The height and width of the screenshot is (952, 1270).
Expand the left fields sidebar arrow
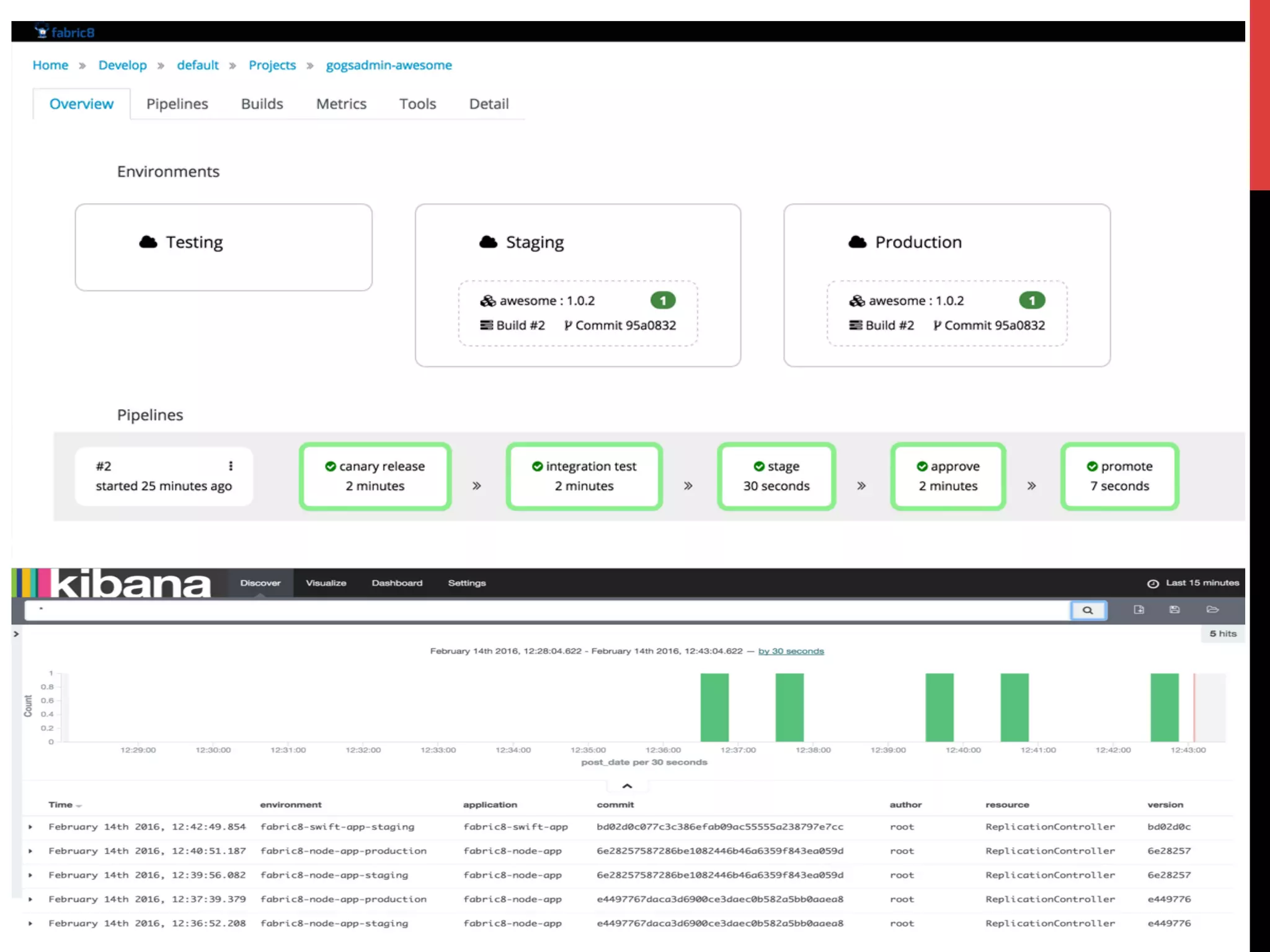point(16,633)
